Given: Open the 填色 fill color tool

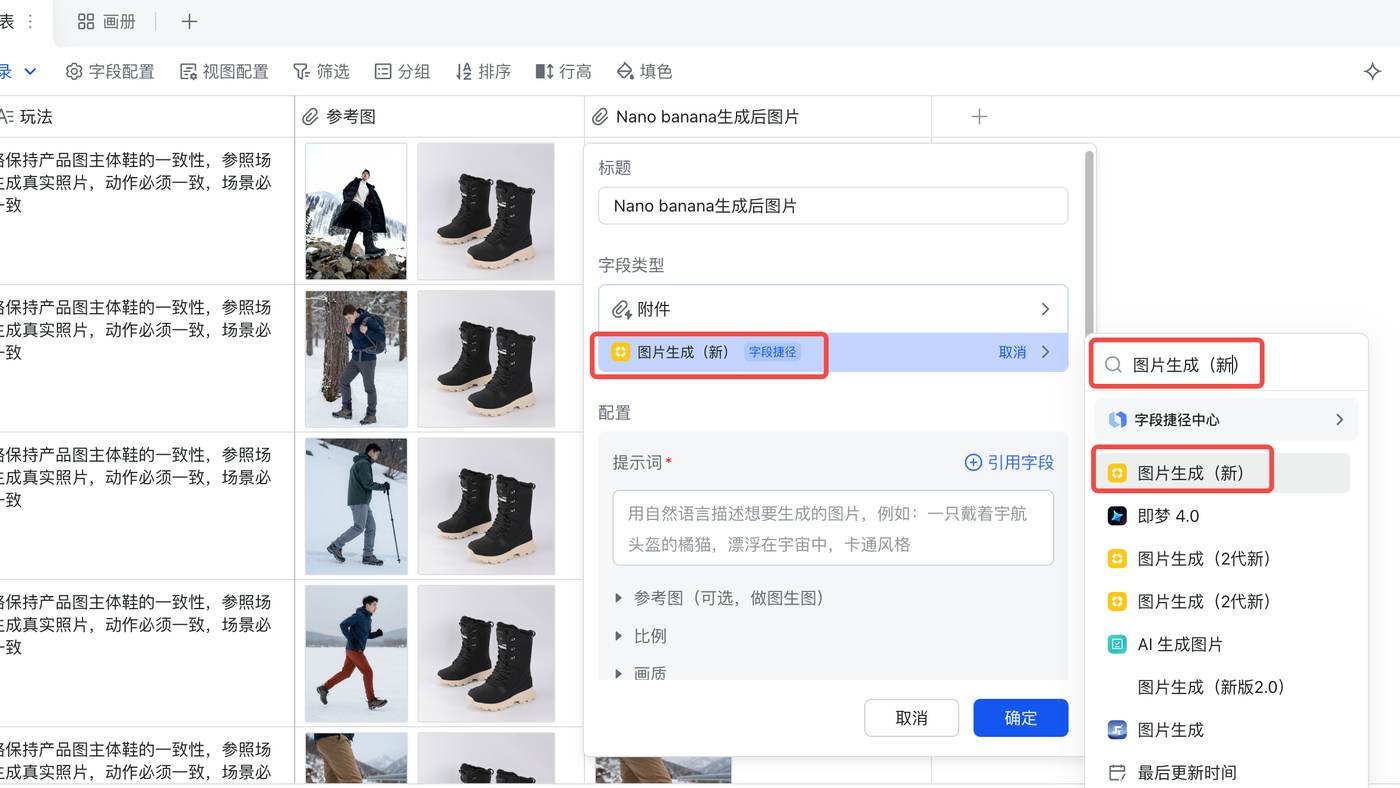Looking at the screenshot, I should [645, 71].
